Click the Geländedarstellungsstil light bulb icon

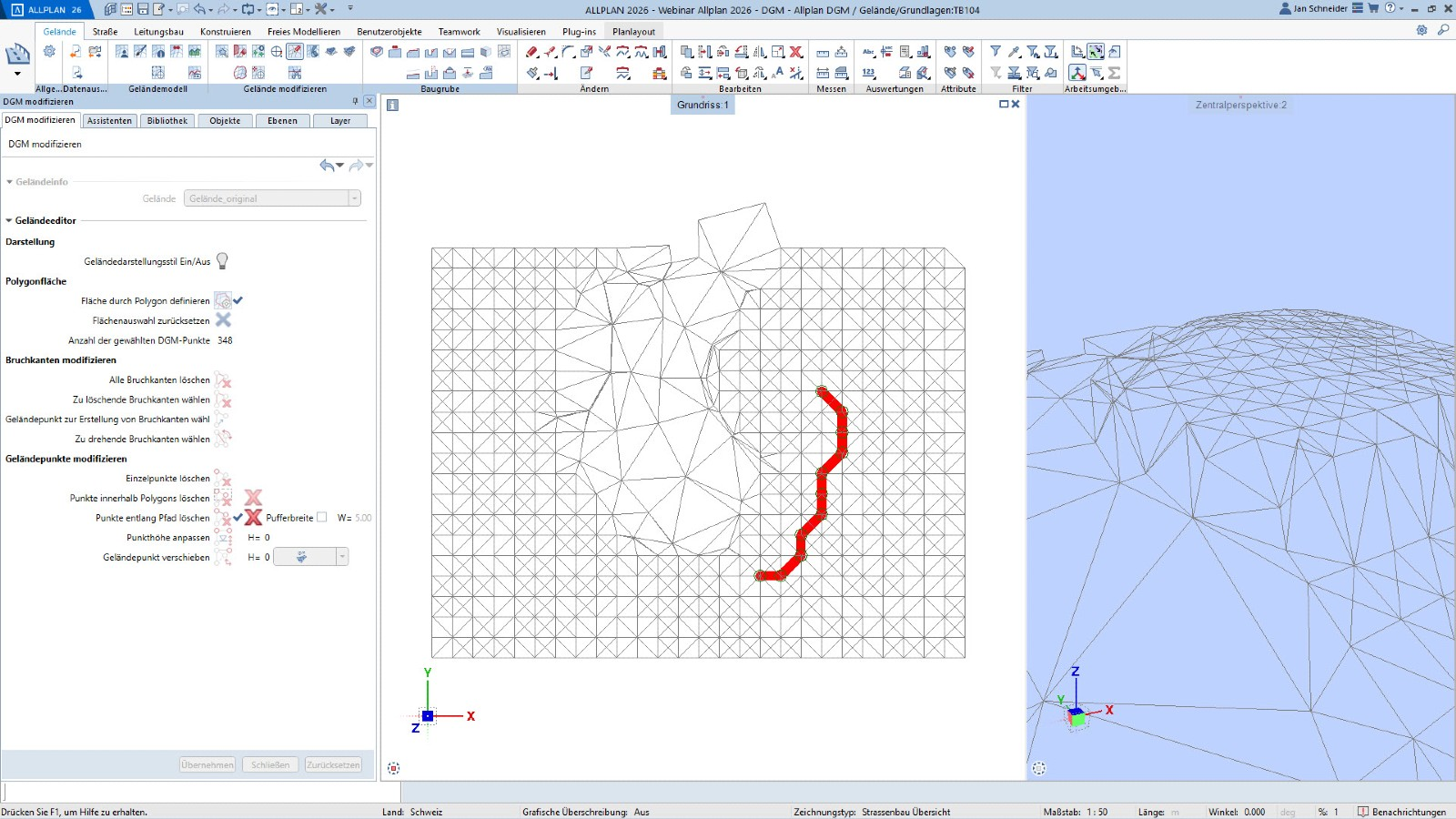222,261
